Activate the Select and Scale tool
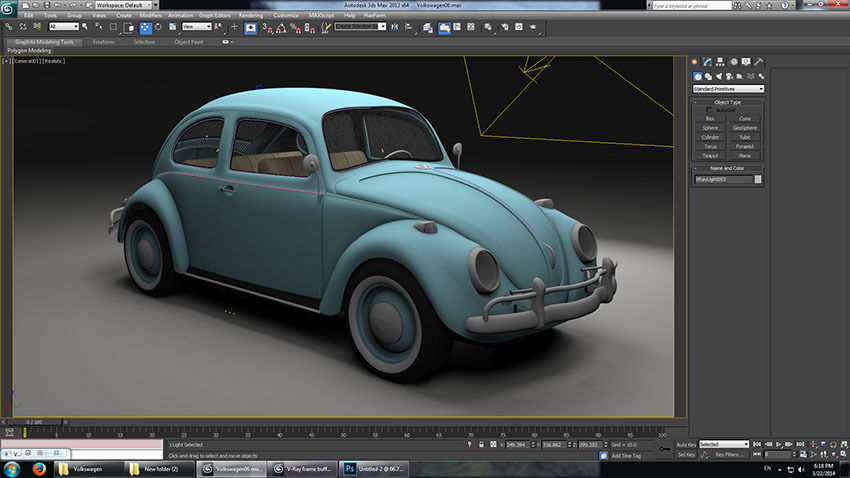The width and height of the screenshot is (850, 478). coord(172,27)
